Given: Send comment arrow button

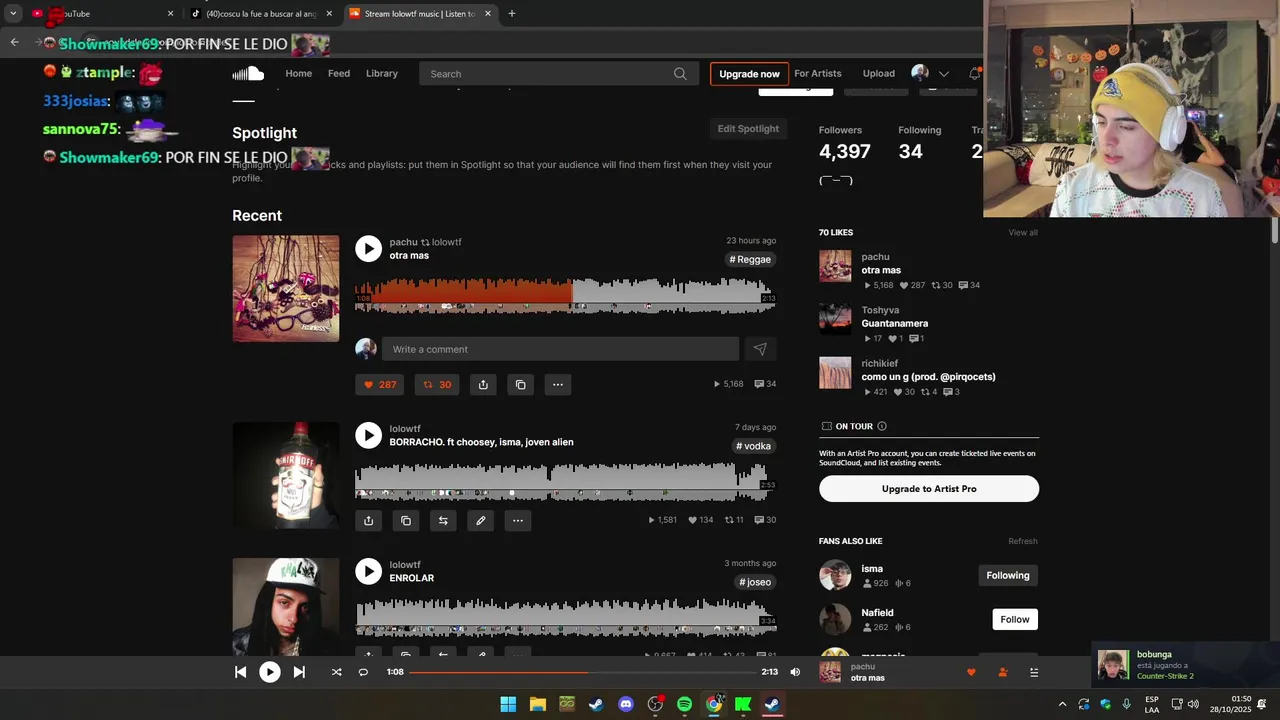Looking at the screenshot, I should [x=760, y=349].
